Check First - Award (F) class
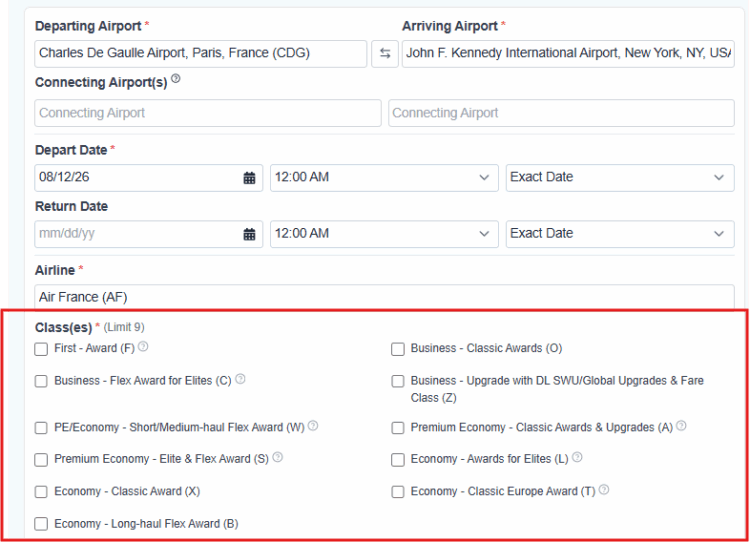The height and width of the screenshot is (542, 750). tap(41, 349)
